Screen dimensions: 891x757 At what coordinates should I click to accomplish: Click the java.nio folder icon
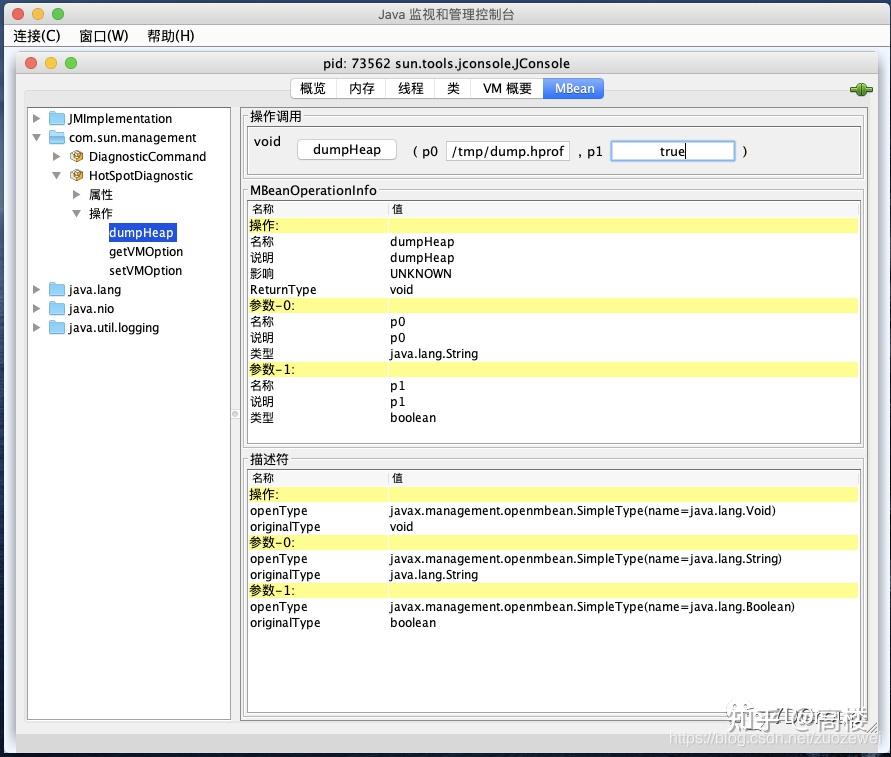[x=56, y=308]
